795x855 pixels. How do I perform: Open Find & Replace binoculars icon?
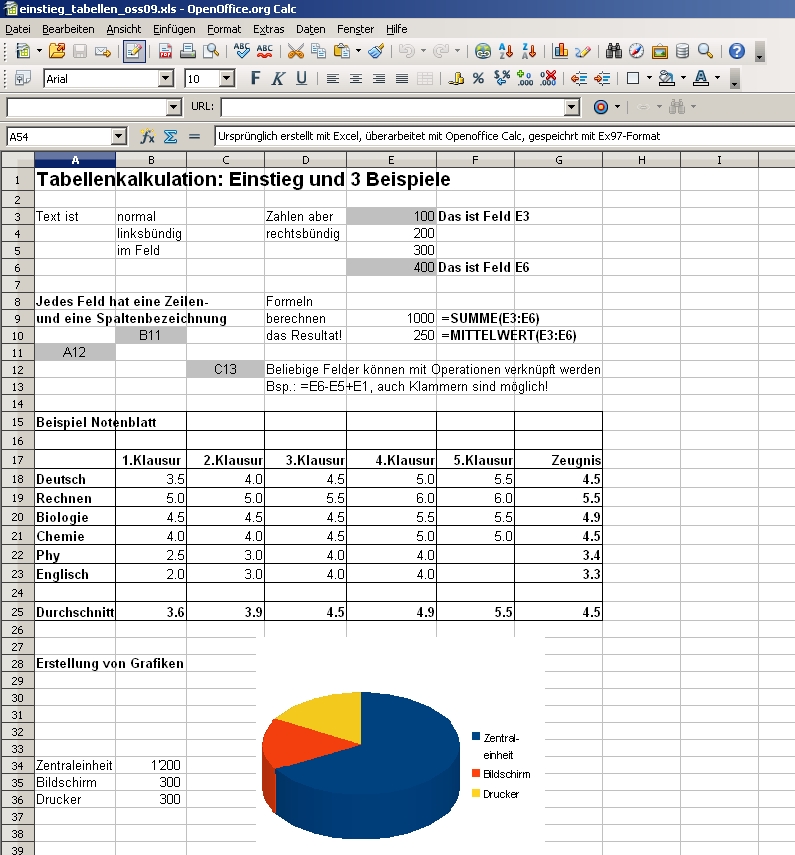click(x=614, y=51)
